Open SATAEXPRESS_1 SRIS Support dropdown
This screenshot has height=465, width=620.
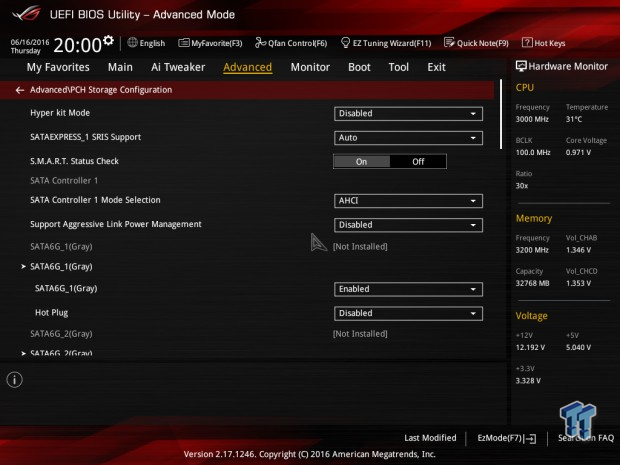click(x=408, y=138)
